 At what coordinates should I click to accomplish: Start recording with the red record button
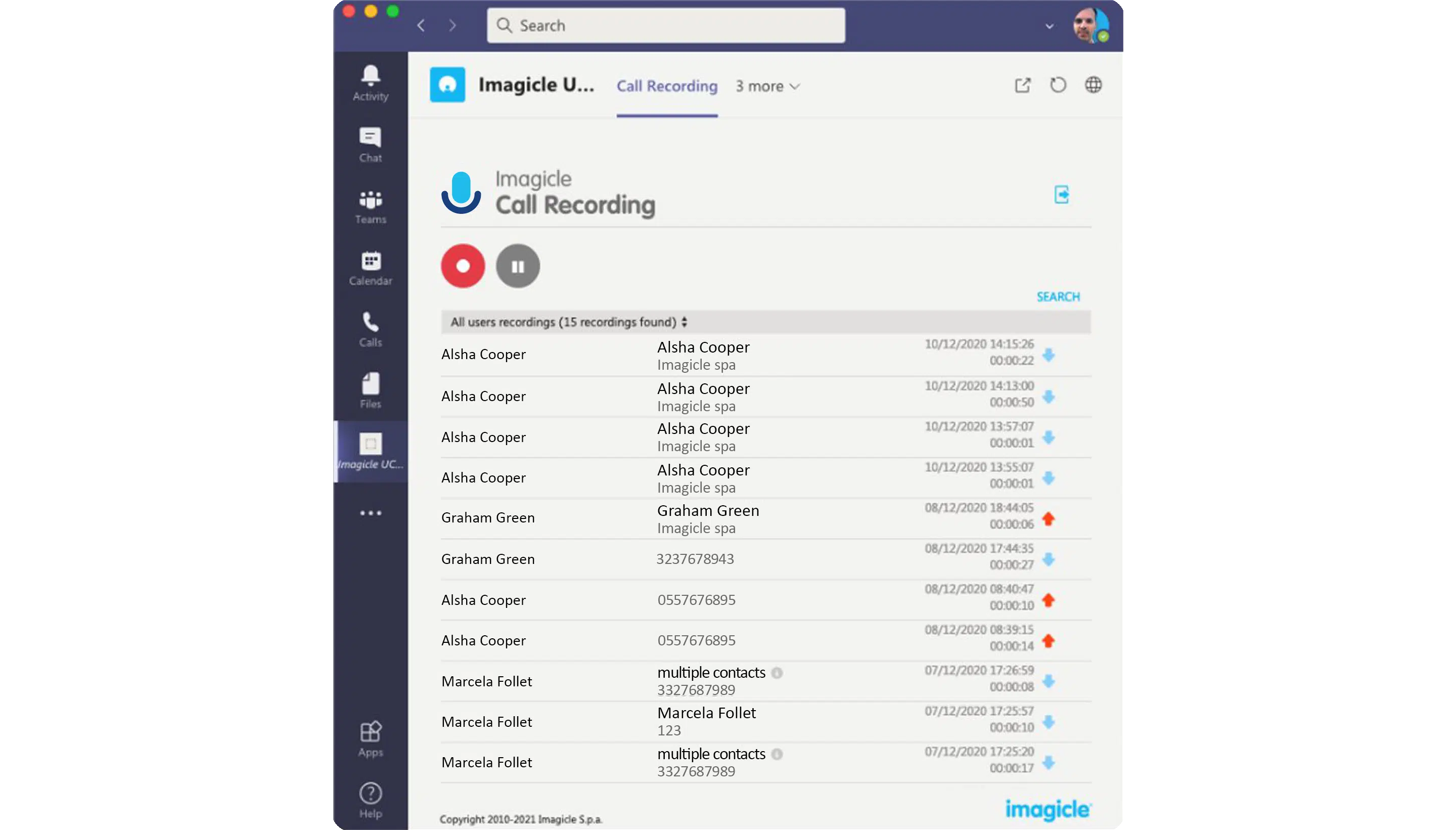[463, 266]
